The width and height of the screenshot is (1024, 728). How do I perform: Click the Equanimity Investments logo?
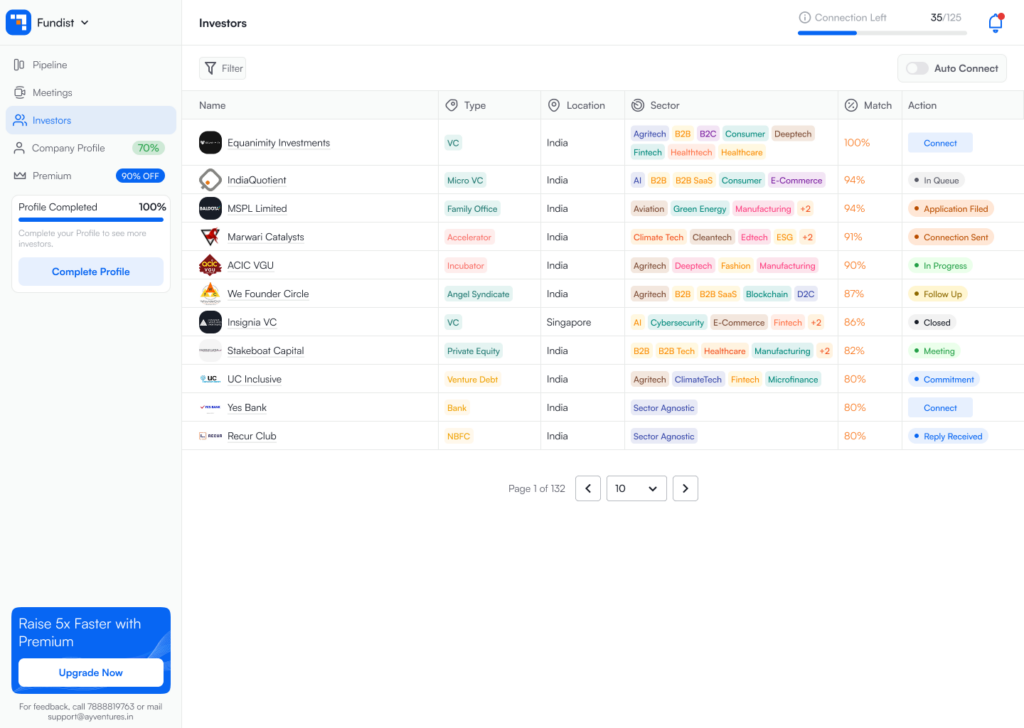pyautogui.click(x=210, y=143)
